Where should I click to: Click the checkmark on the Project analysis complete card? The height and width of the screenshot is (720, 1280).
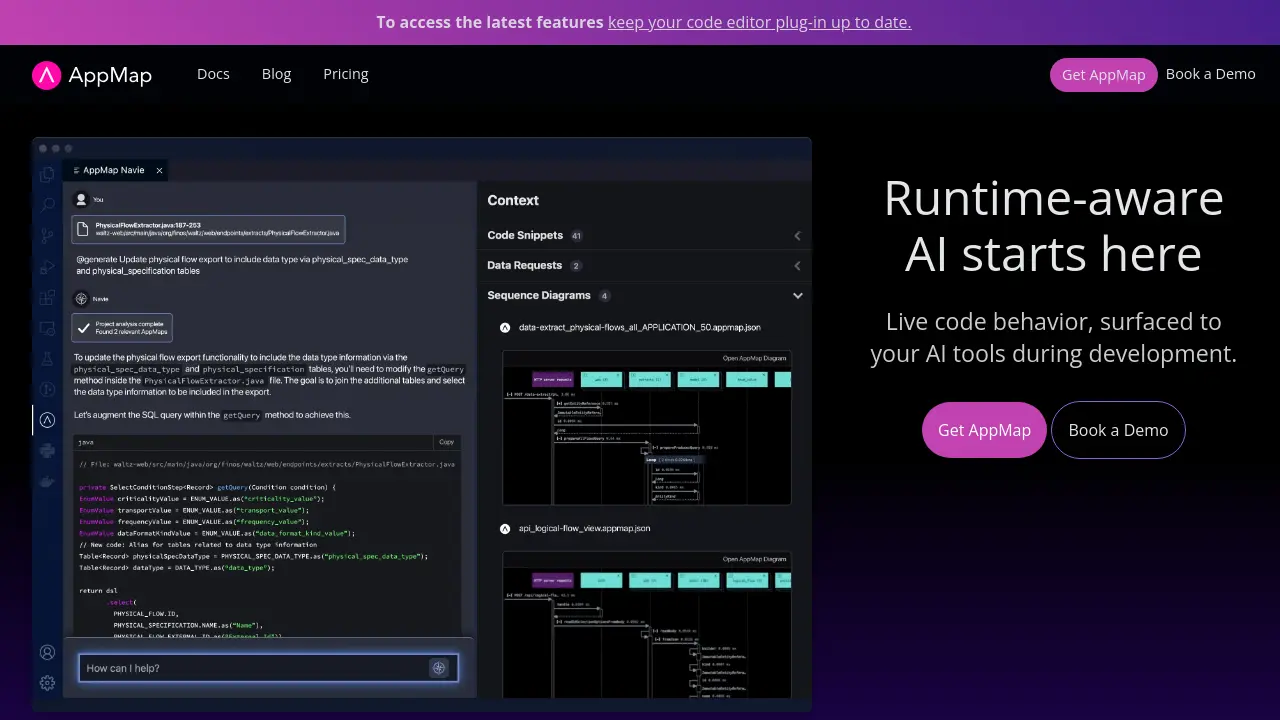[84, 328]
